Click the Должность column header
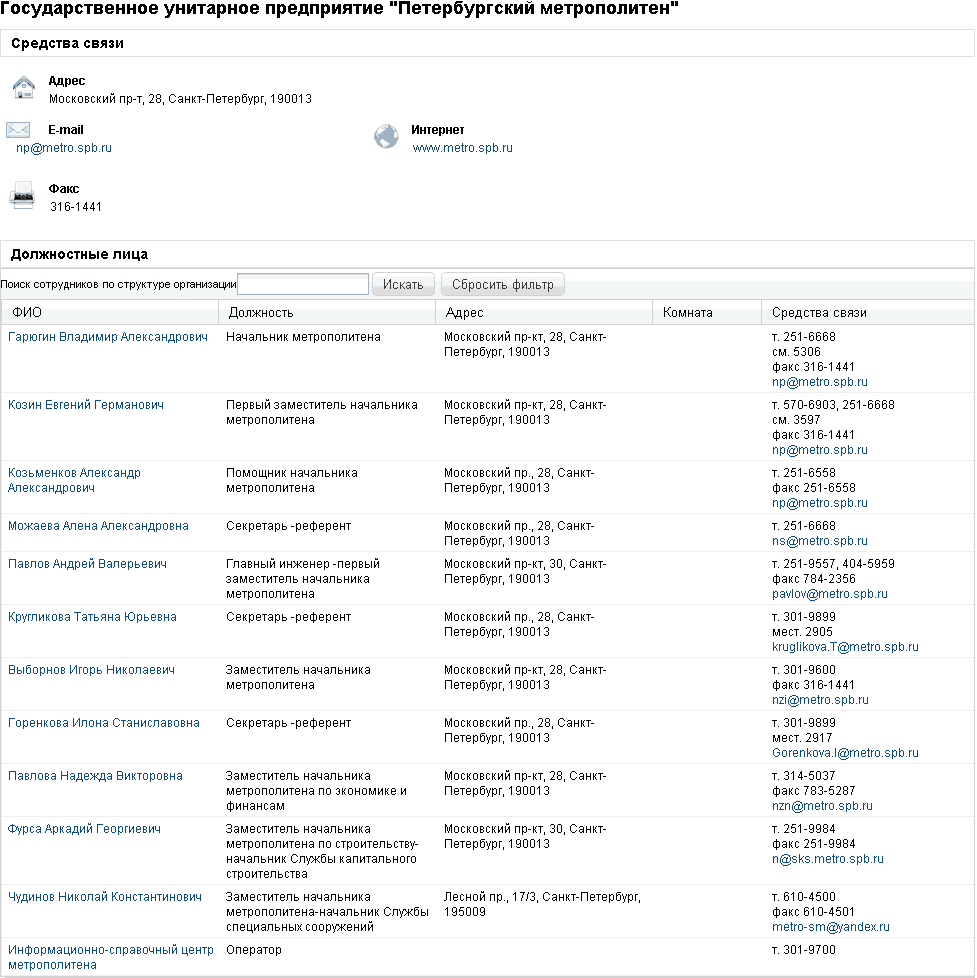977x978 pixels. (260, 313)
